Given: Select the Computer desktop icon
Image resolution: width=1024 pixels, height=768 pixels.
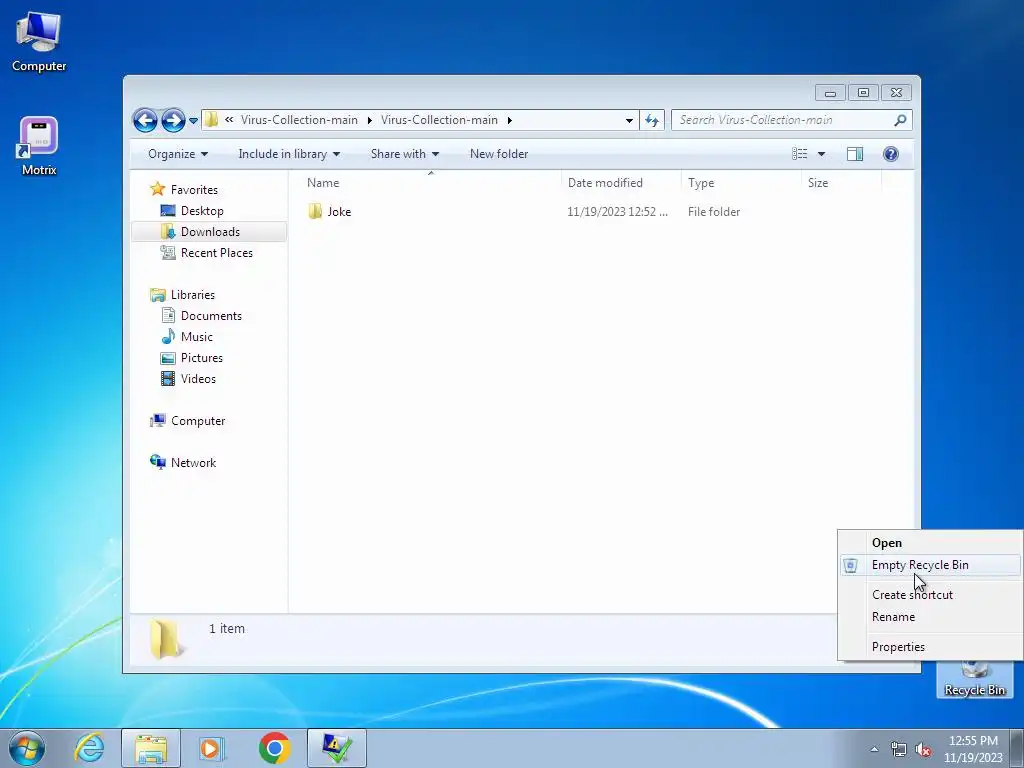Looking at the screenshot, I should tap(39, 42).
